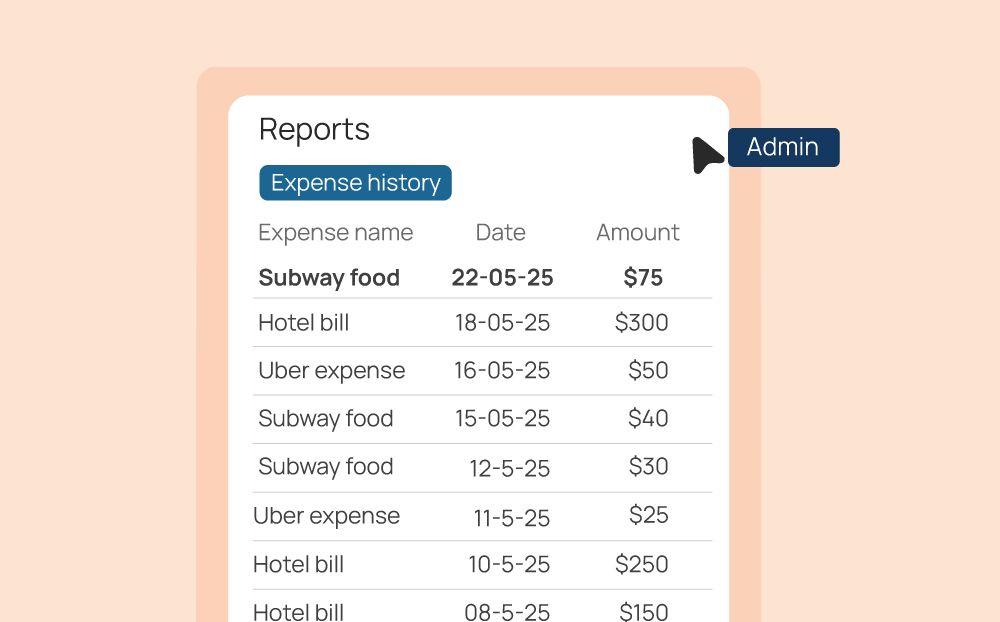
Task: Click the $300 amount
Action: tap(642, 323)
